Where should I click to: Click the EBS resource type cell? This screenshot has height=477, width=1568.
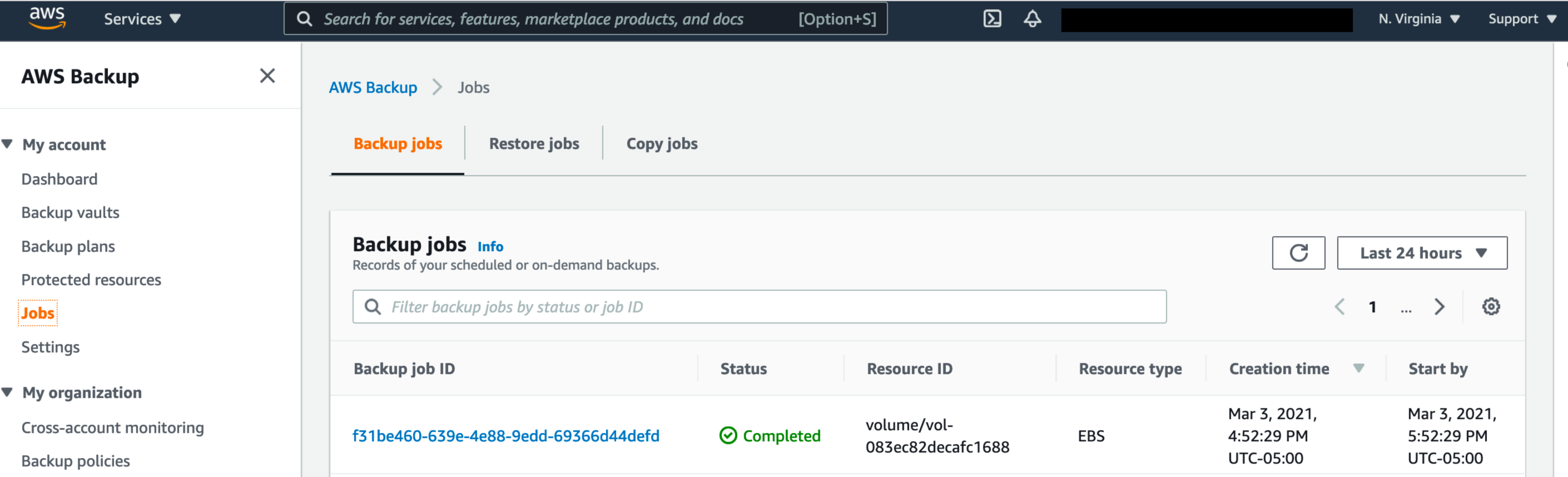pos(1091,436)
